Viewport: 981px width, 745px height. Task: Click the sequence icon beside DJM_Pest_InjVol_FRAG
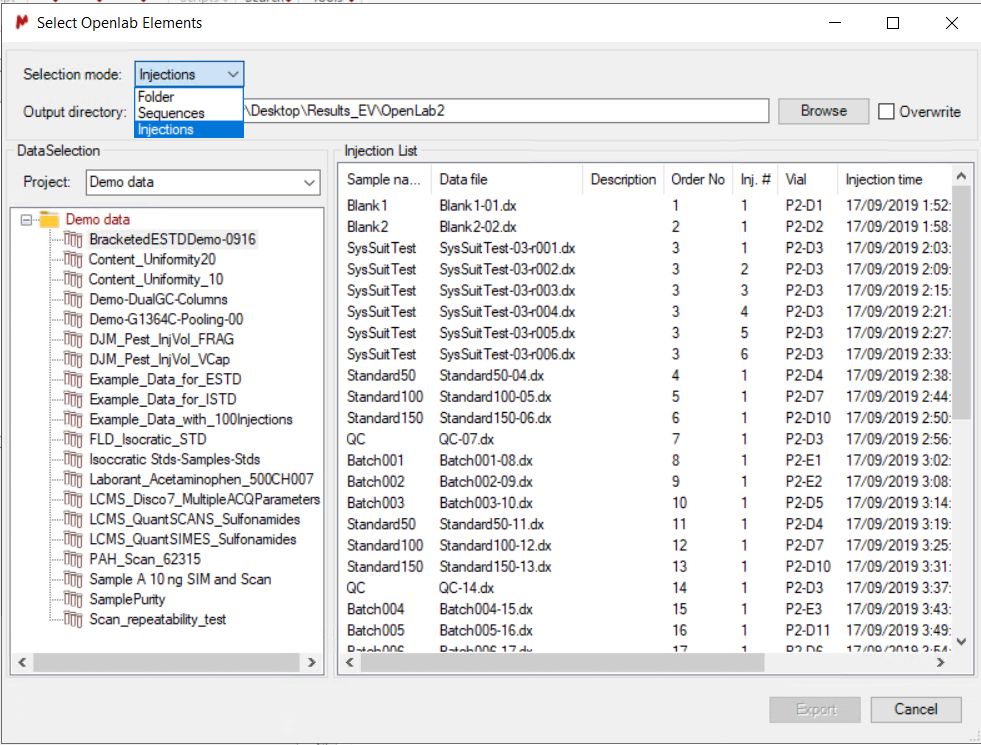(x=73, y=340)
